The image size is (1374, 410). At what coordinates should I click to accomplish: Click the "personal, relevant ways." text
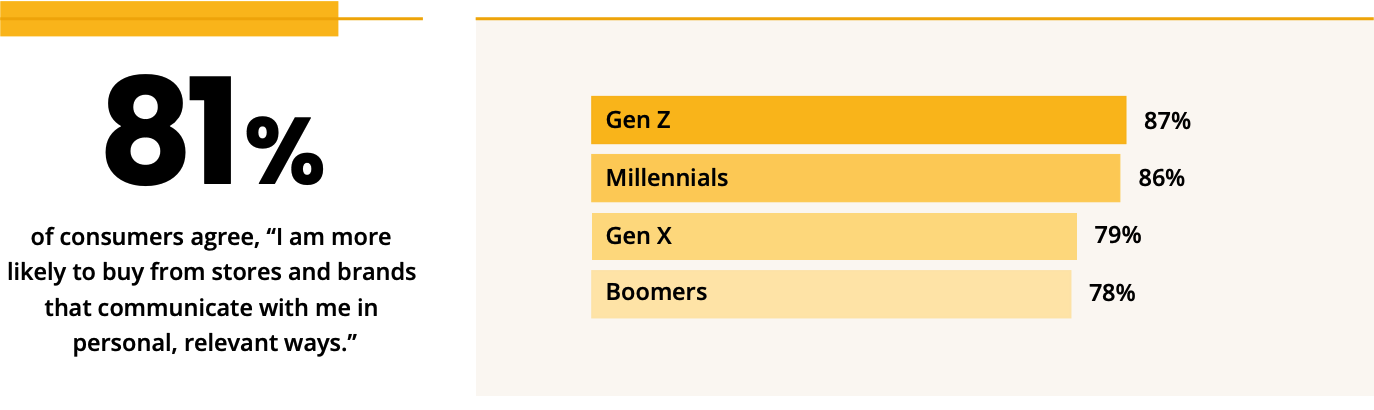pos(215,343)
